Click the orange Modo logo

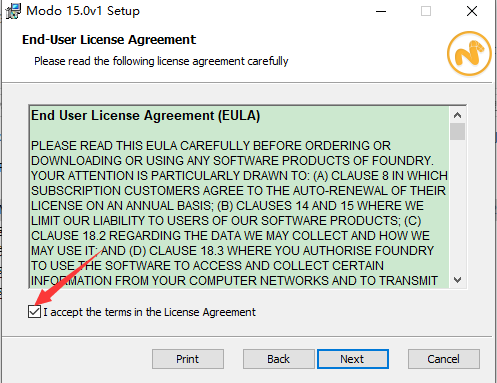469,53
